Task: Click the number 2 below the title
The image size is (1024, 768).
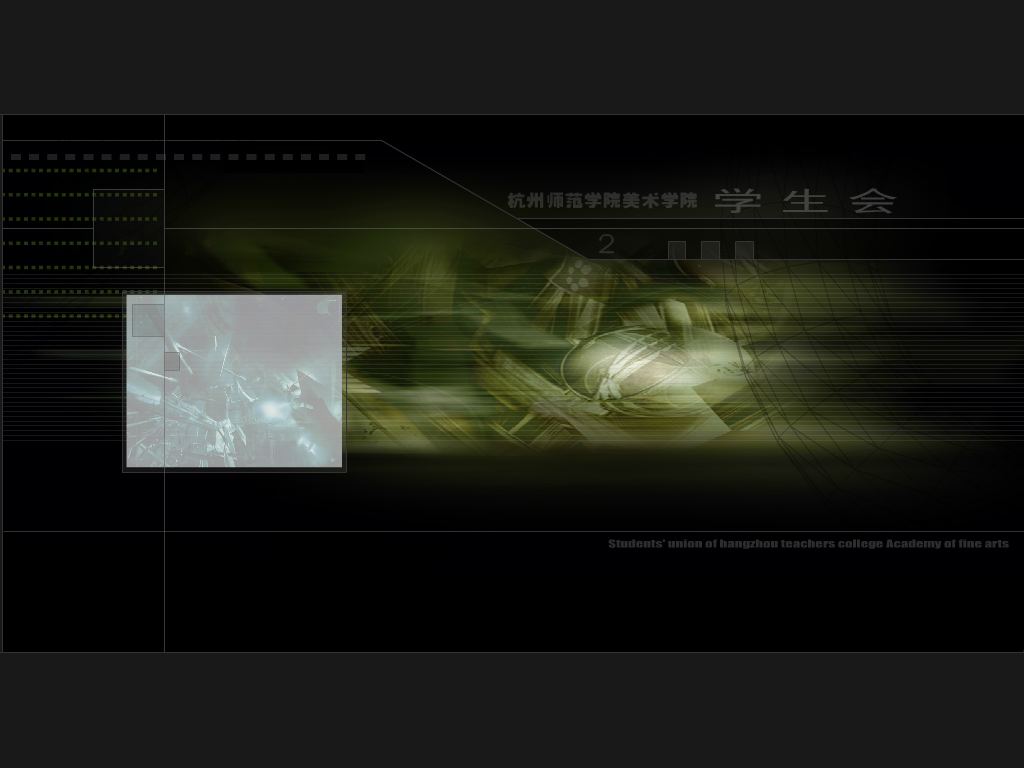Action: (x=606, y=245)
